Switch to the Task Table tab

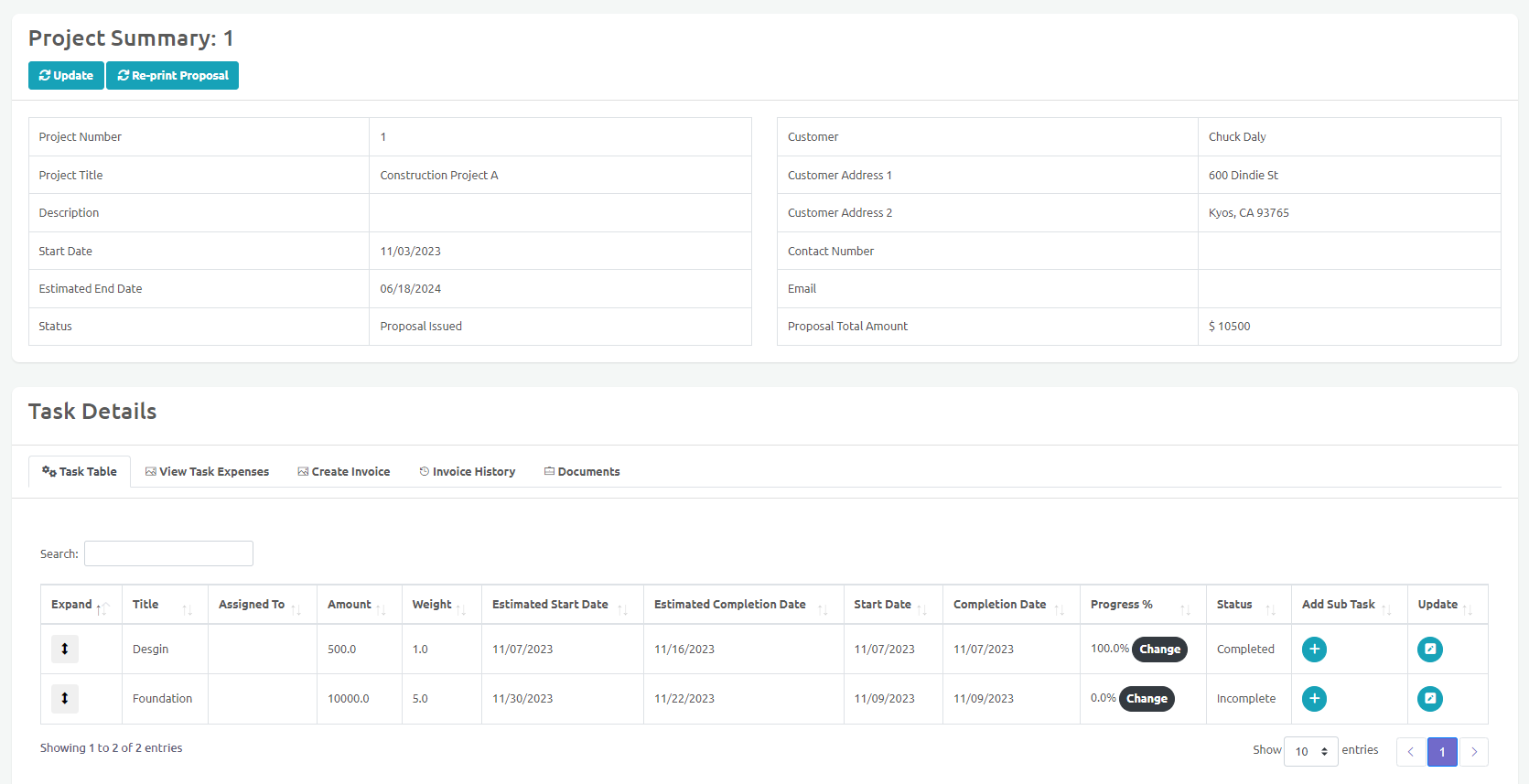pos(80,471)
